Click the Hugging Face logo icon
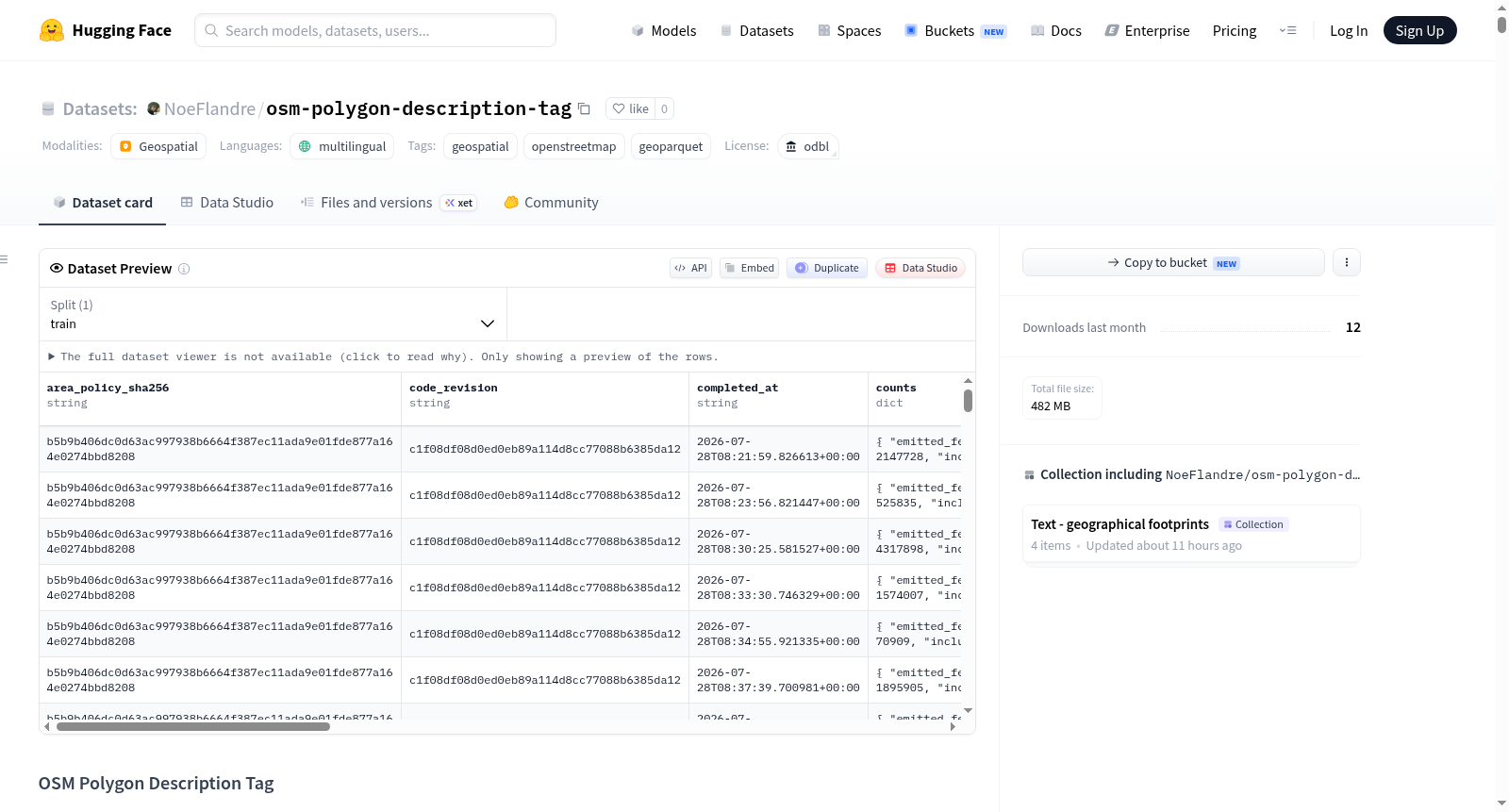Viewport: 1509px width, 812px height. point(52,30)
